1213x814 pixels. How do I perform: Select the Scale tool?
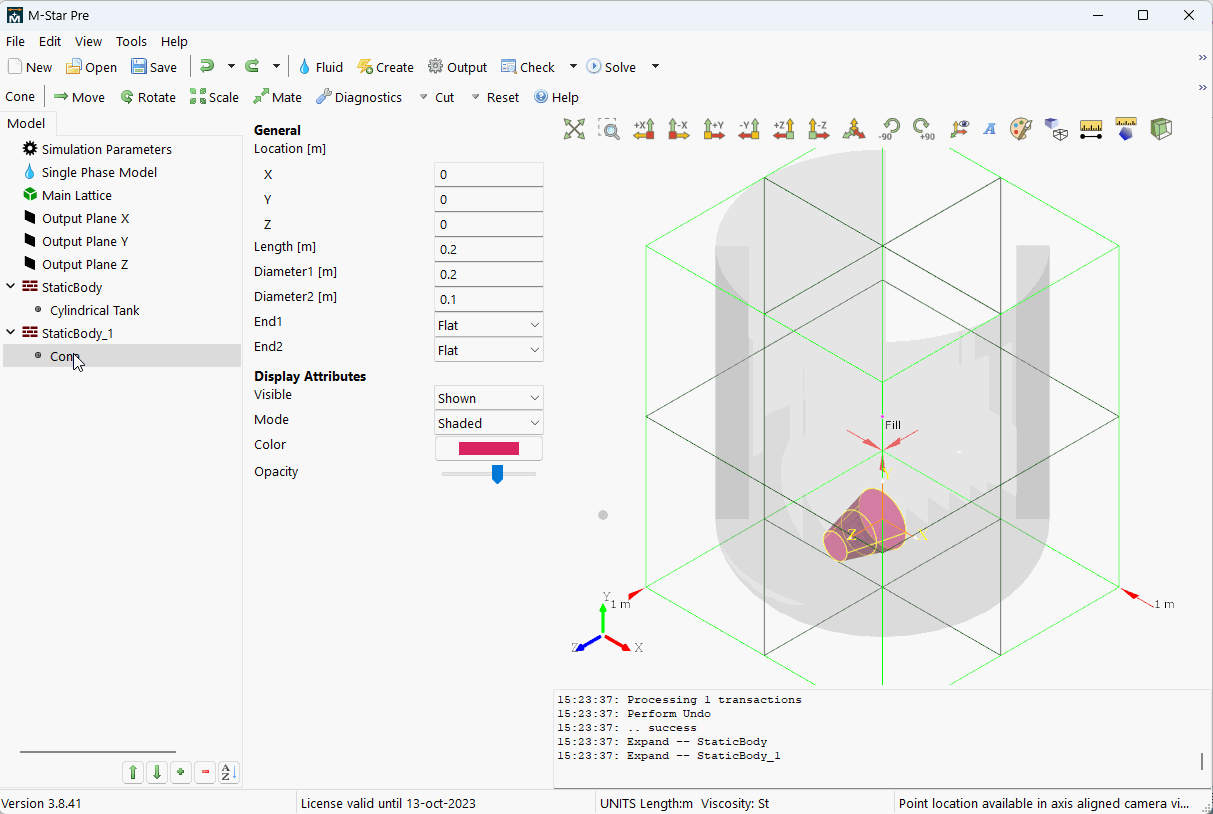[214, 97]
